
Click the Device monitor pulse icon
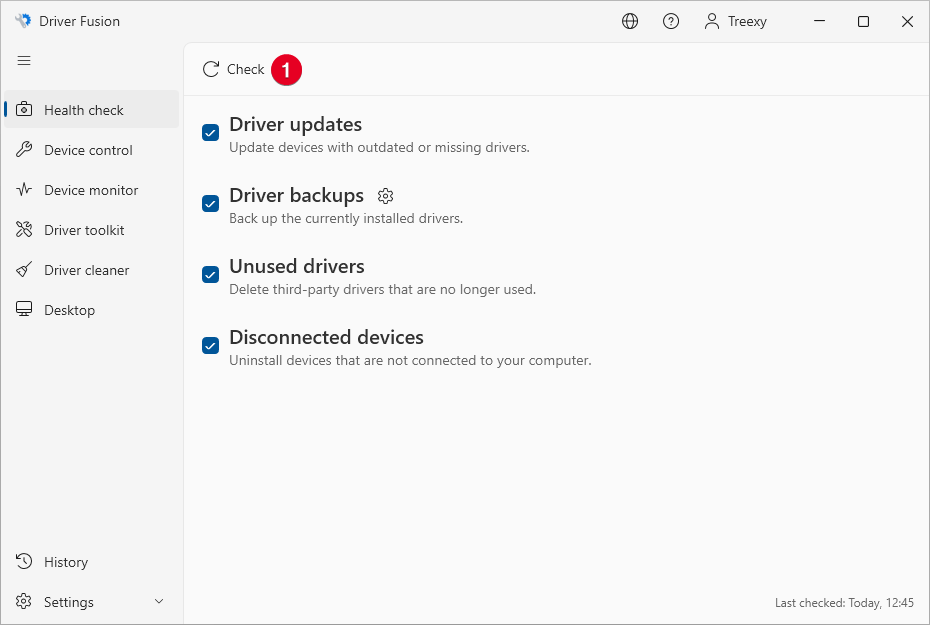coord(24,190)
